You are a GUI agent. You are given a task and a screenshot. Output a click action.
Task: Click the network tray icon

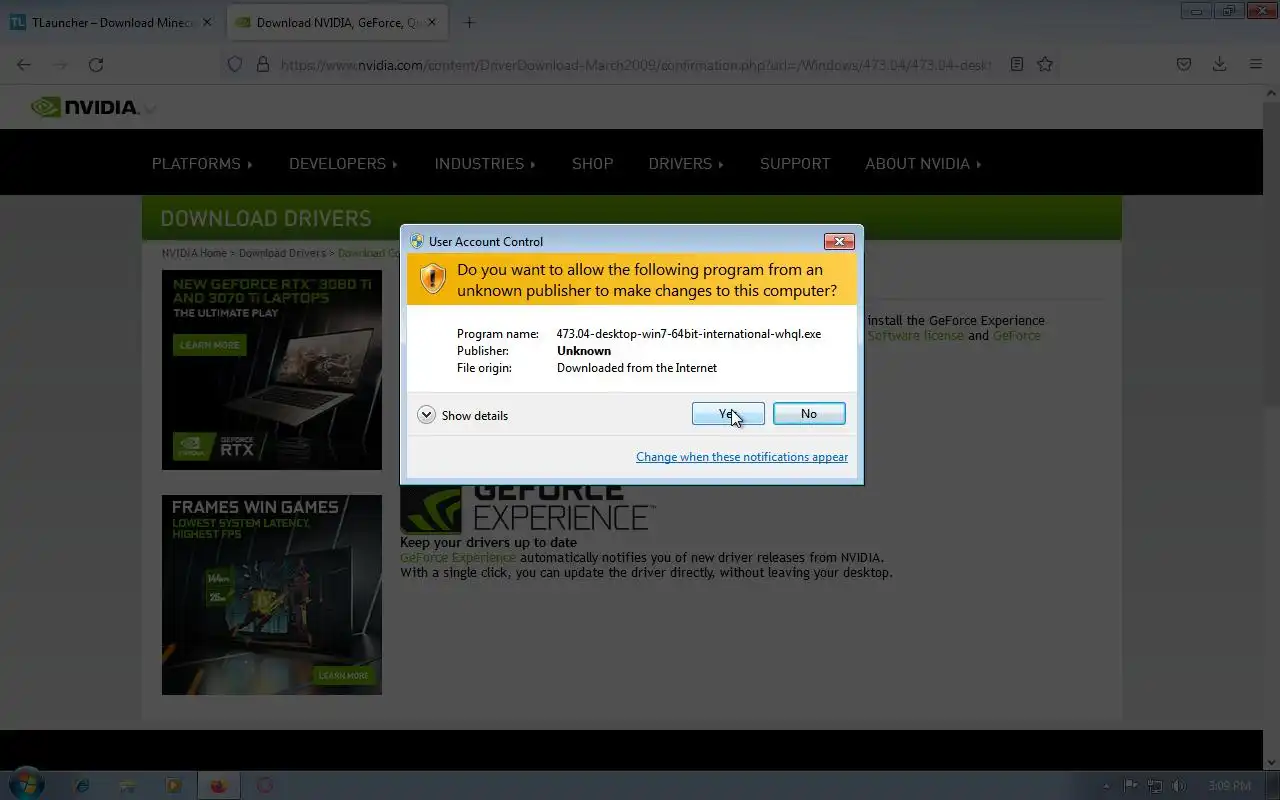(x=1155, y=786)
